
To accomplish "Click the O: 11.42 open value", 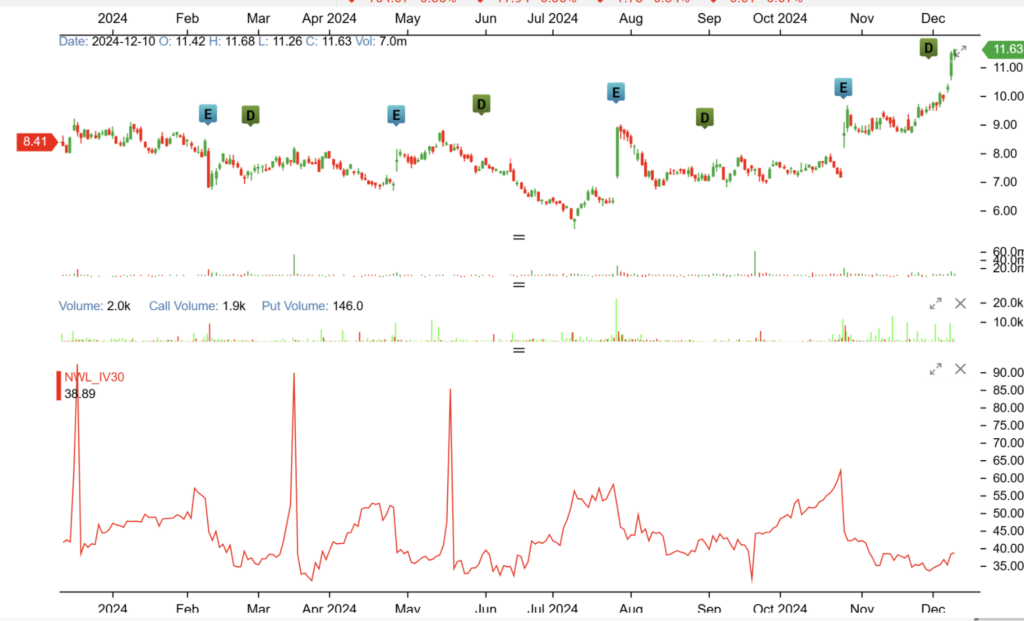I will coord(182,42).
